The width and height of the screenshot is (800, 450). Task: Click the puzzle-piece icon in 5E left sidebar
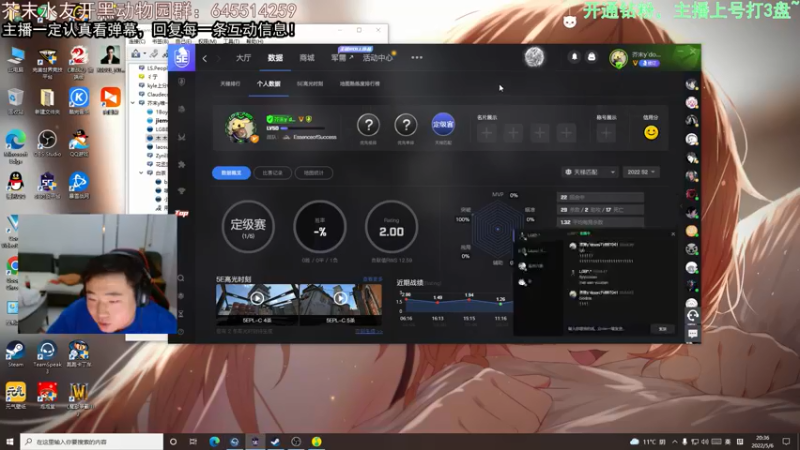pyautogui.click(x=182, y=164)
